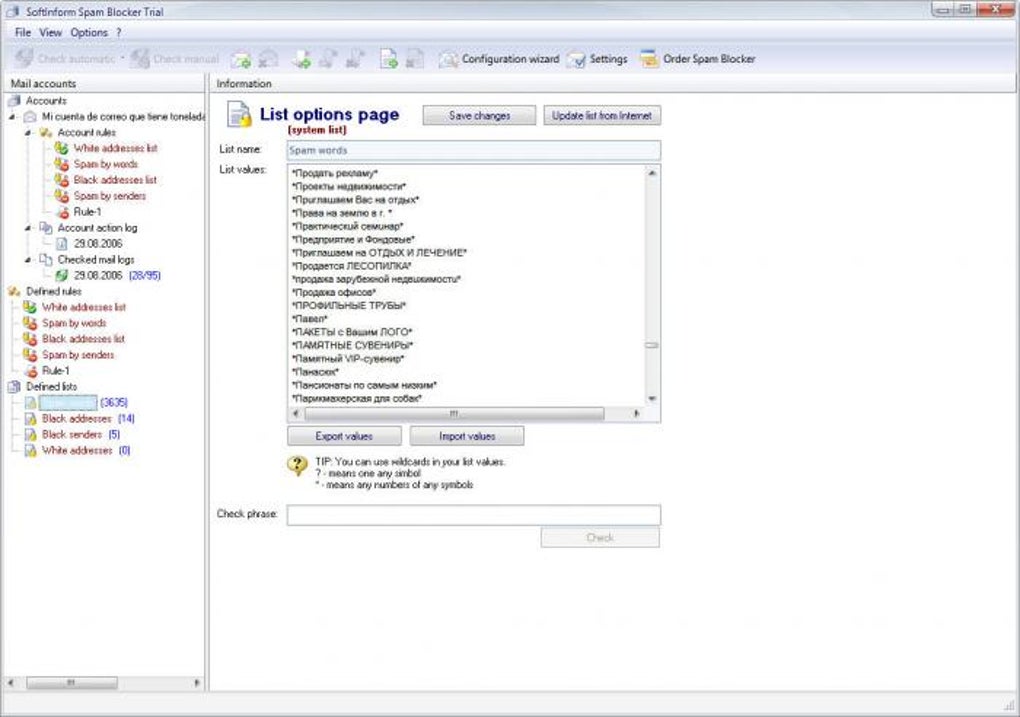Screen dimensions: 1020x717
Task: Click the Check button below Check phrase
Action: (x=600, y=537)
